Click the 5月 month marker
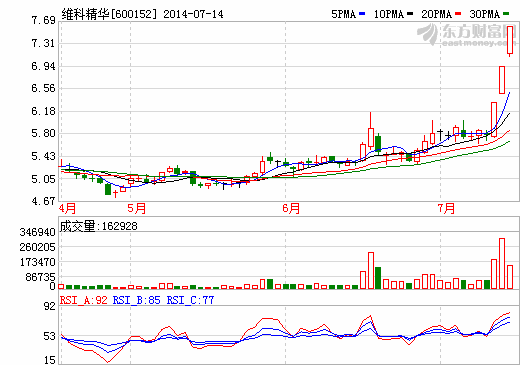The image size is (520, 365). pyautogui.click(x=137, y=209)
